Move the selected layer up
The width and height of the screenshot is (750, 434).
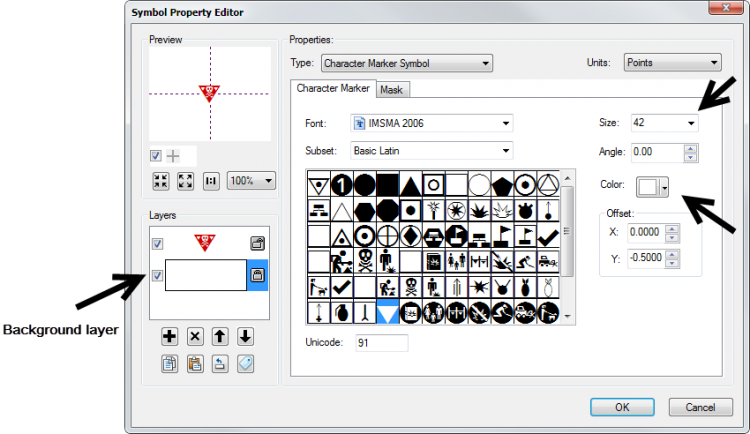[220, 337]
